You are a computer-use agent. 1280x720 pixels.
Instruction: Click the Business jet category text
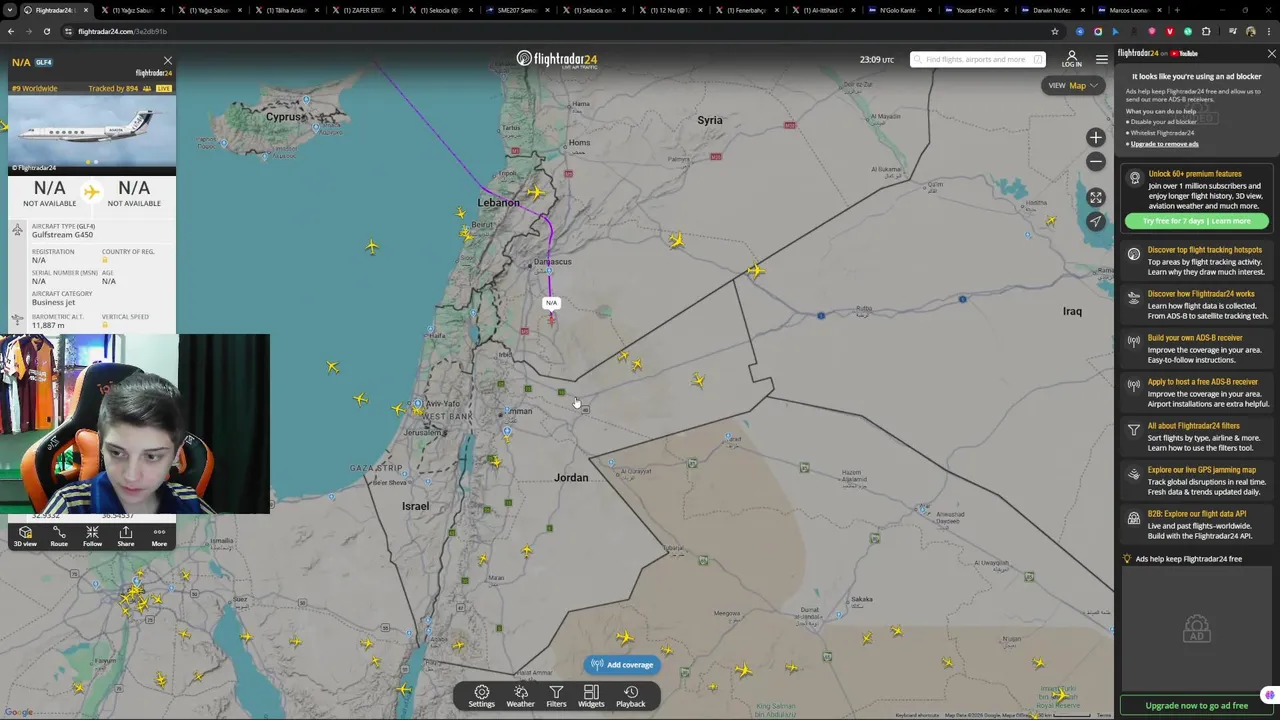coord(53,302)
